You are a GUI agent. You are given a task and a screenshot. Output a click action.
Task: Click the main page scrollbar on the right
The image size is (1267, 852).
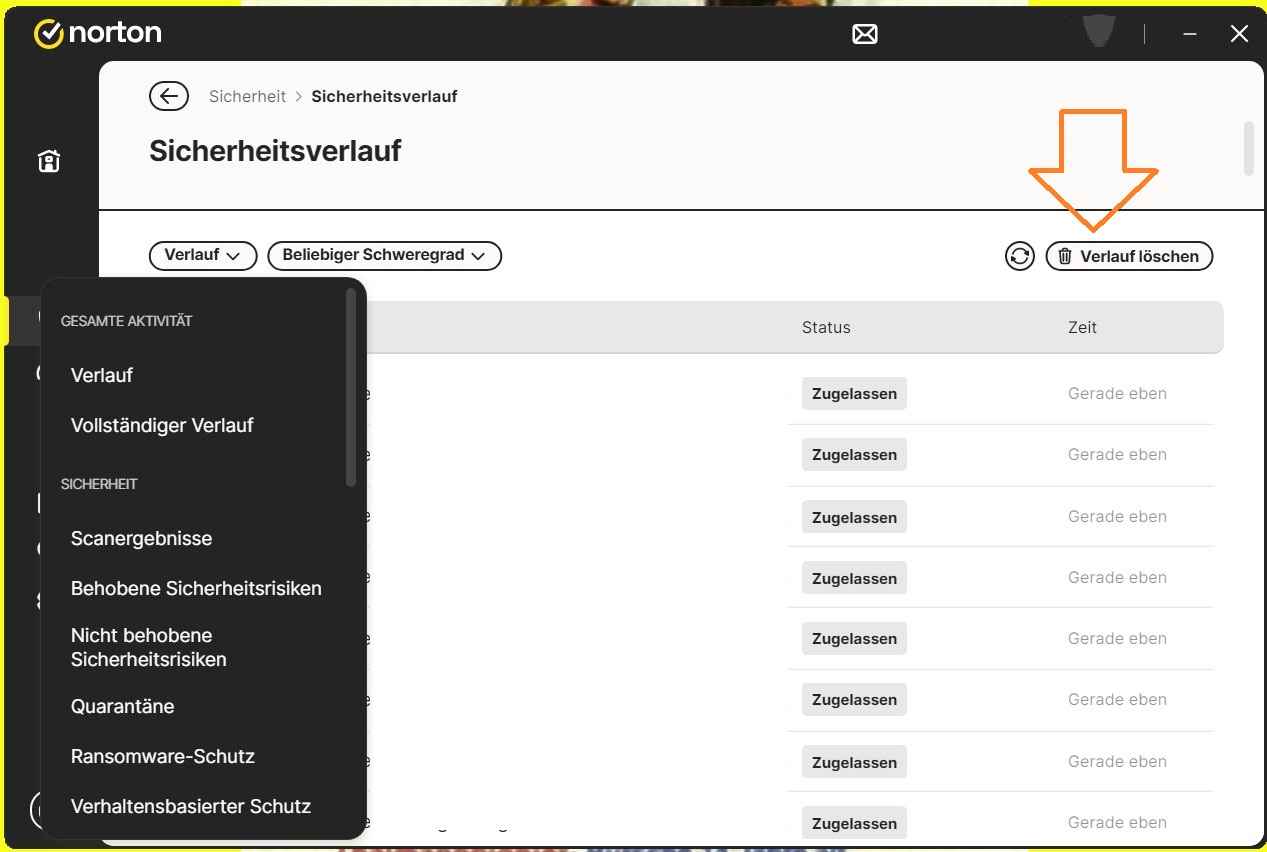click(x=1247, y=148)
